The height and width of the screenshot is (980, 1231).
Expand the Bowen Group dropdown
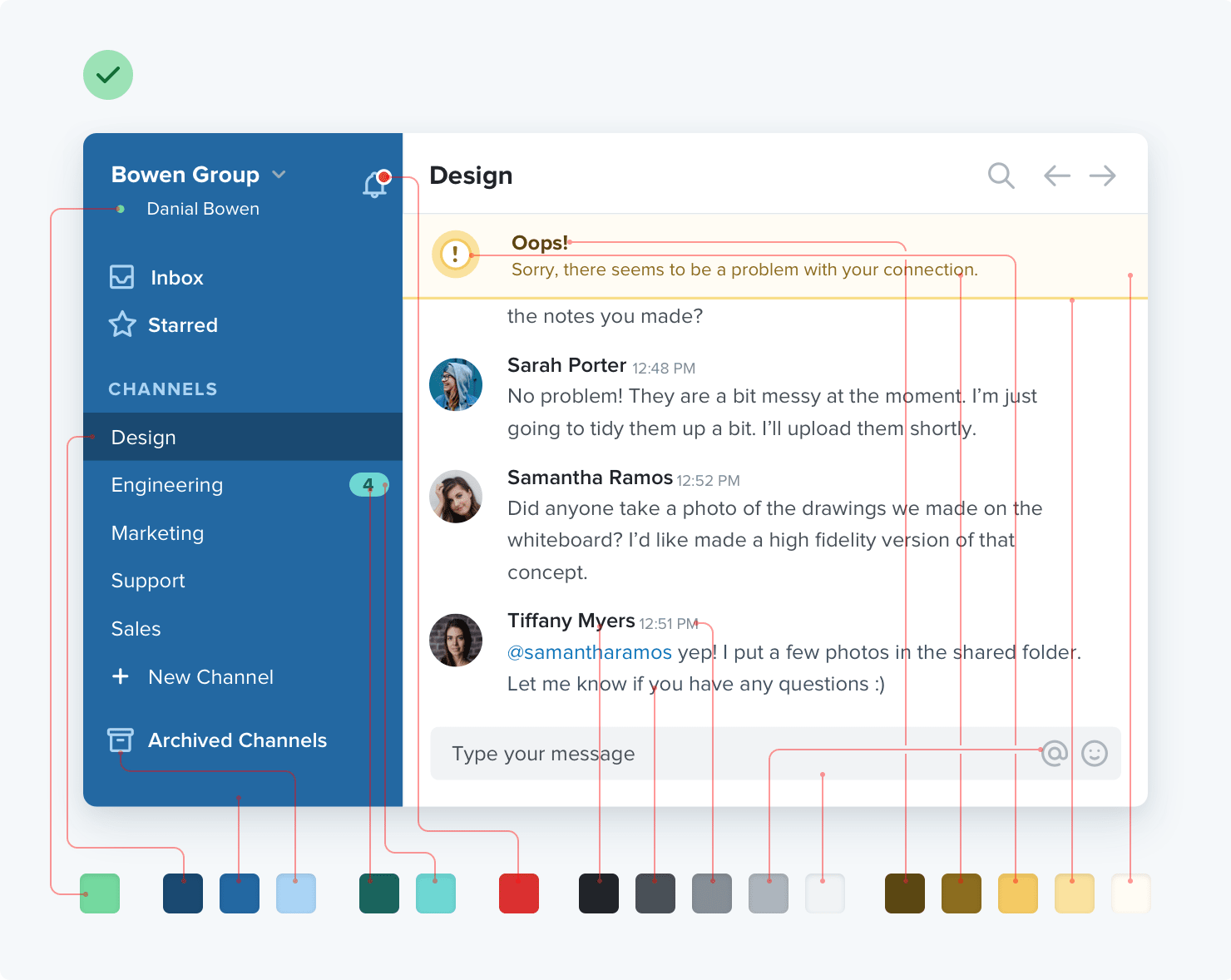[279, 175]
